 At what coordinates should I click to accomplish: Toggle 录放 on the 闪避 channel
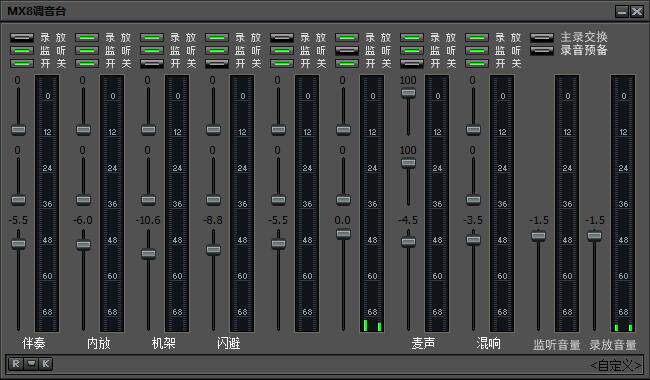(217, 38)
